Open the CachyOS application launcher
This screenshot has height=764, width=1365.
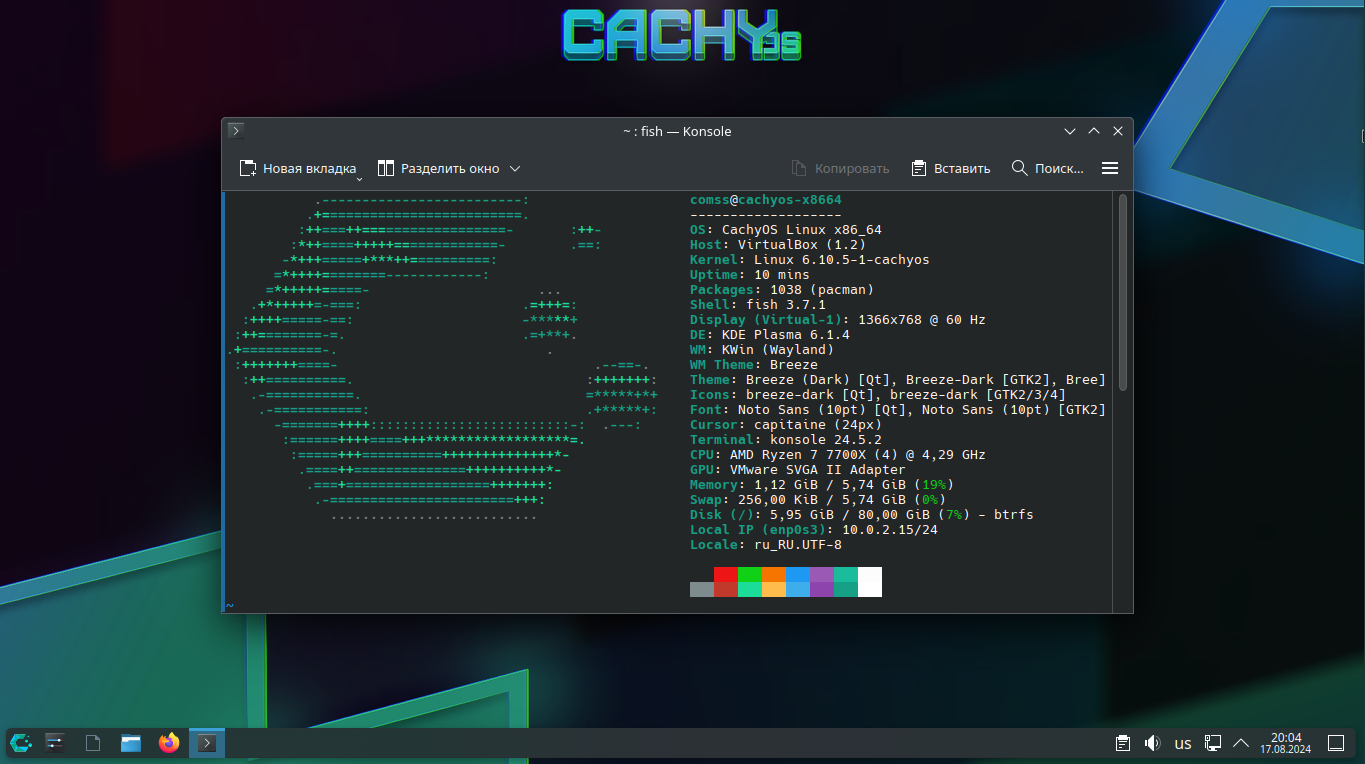point(21,742)
